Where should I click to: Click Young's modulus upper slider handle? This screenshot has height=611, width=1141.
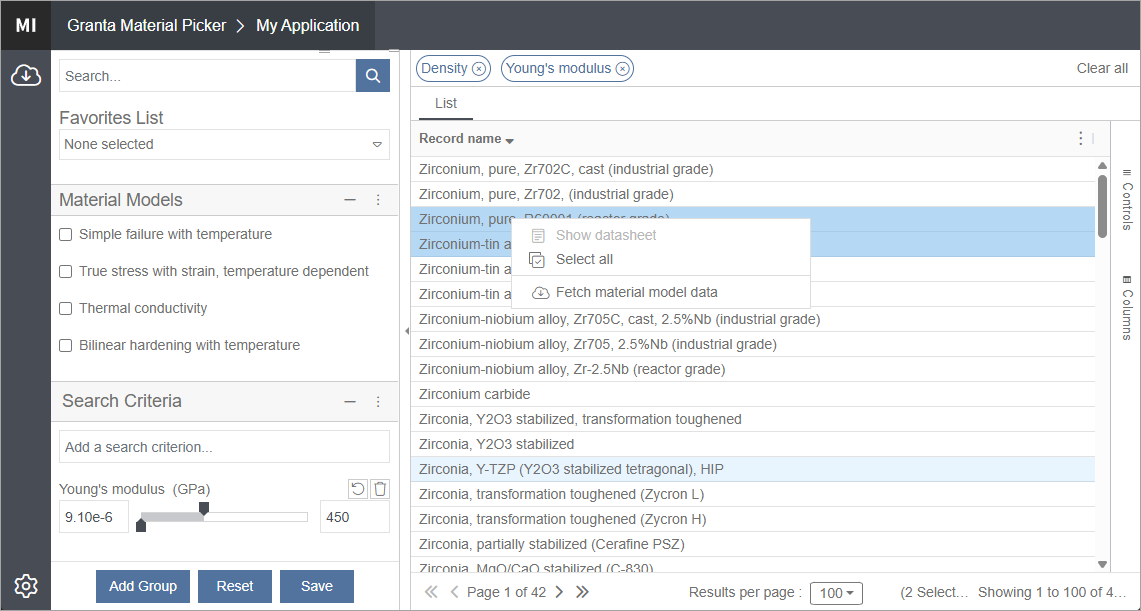[204, 508]
